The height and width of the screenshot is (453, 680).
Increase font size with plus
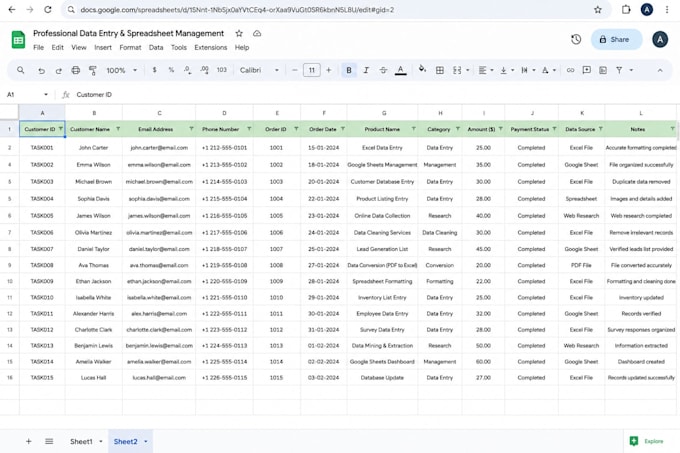tap(328, 70)
